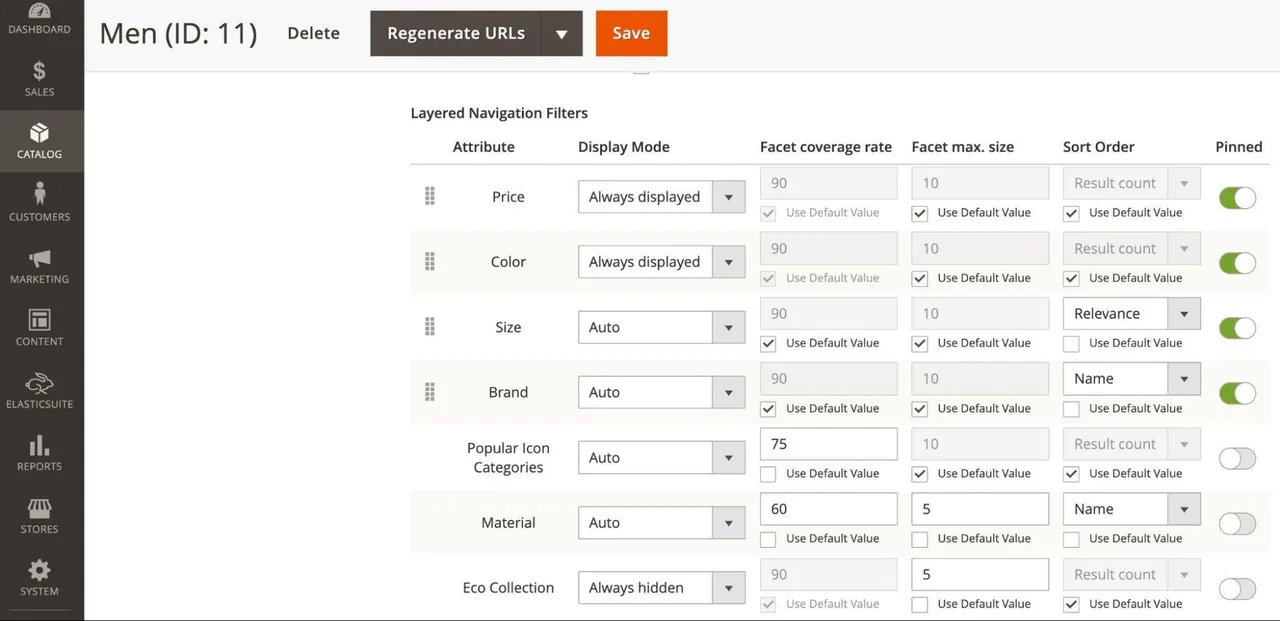1280x621 pixels.
Task: Open the Sales section in the sidebar
Action: [40, 79]
